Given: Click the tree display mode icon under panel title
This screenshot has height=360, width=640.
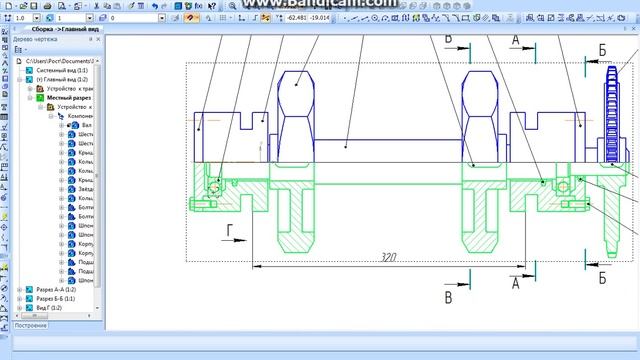Looking at the screenshot, I should tap(18, 49).
